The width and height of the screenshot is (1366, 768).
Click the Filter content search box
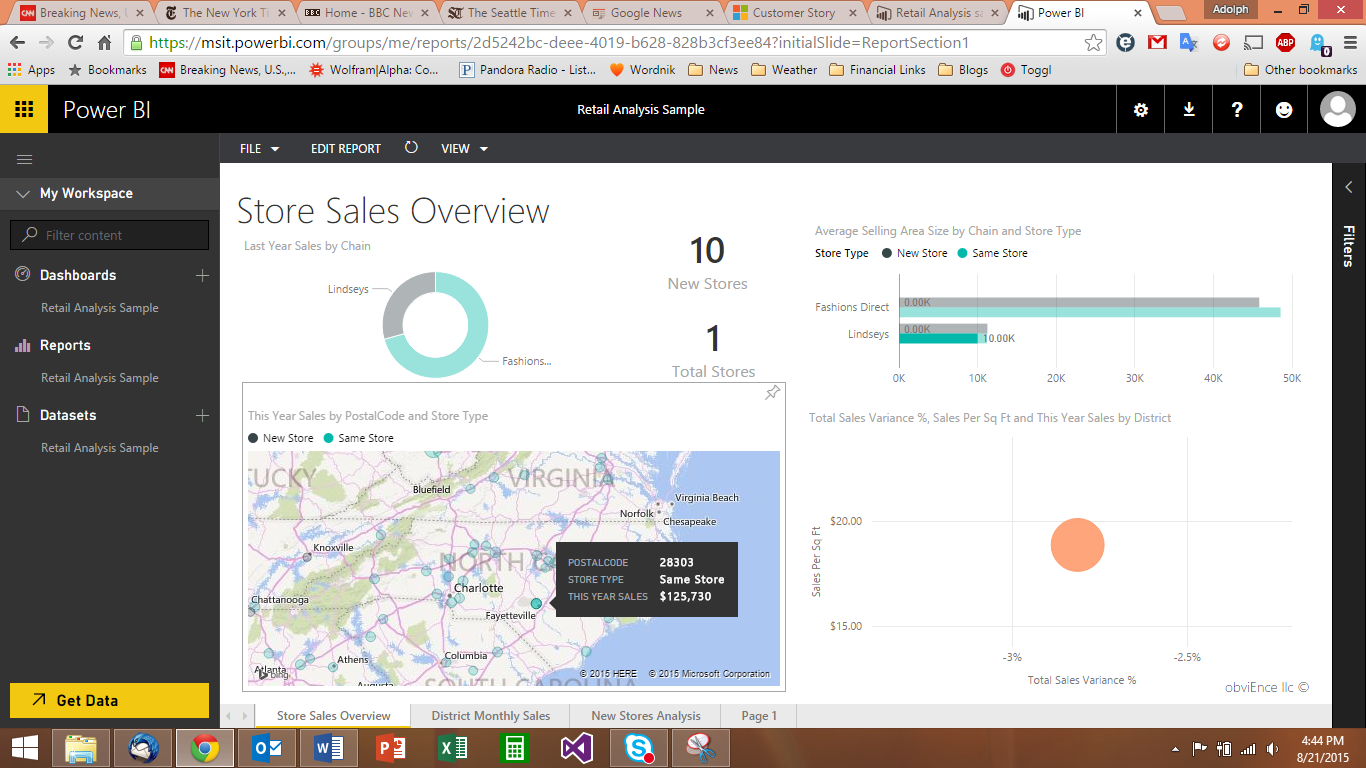click(110, 235)
